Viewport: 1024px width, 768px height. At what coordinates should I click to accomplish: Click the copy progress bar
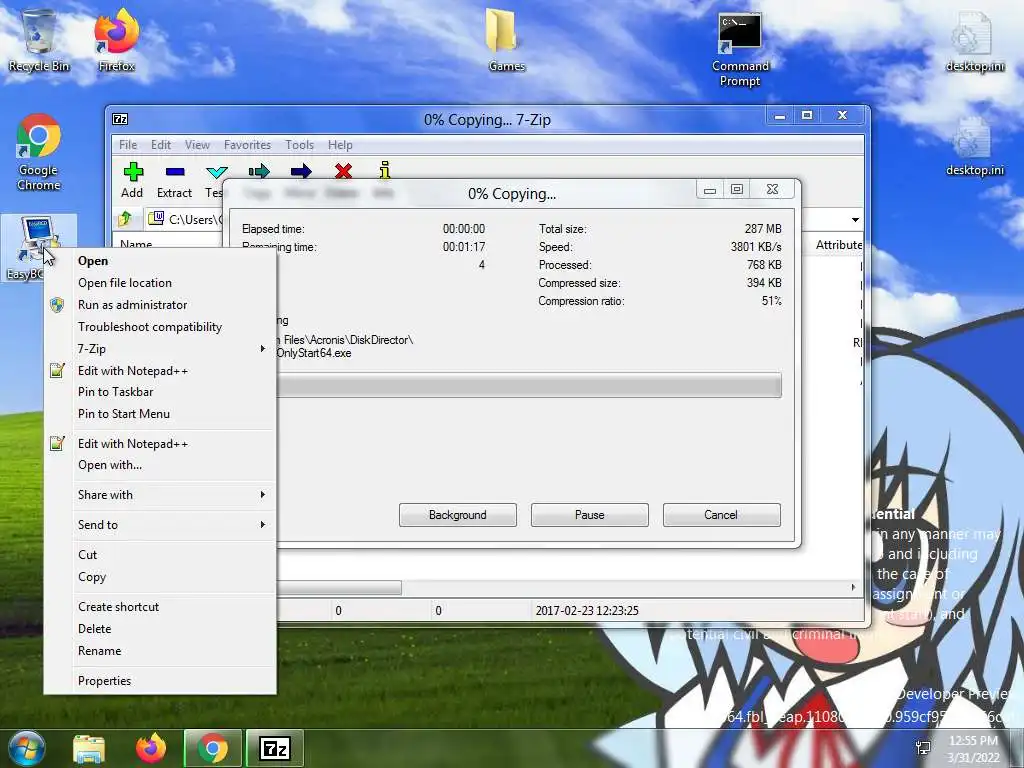[529, 385]
